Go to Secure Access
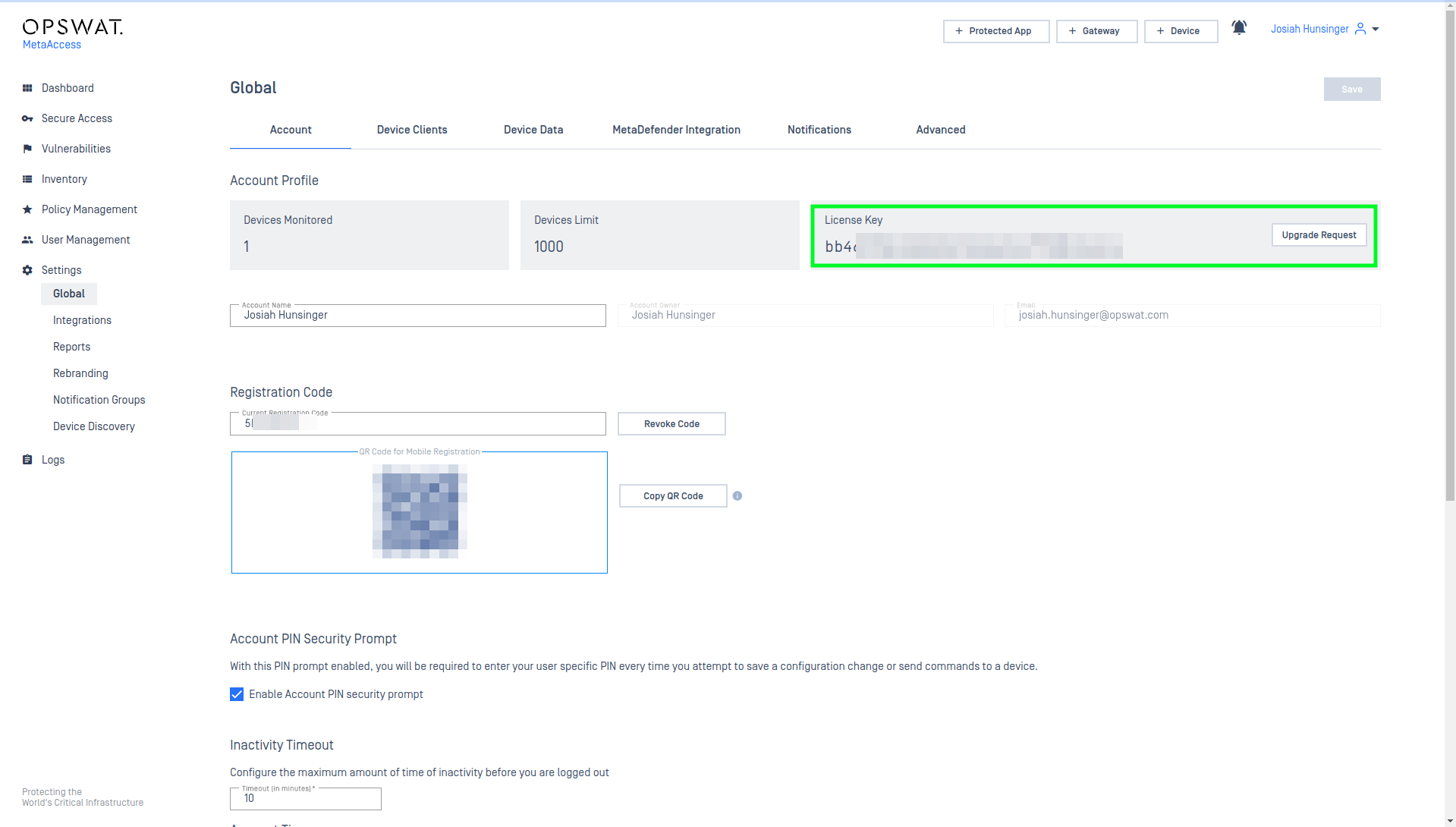This screenshot has width=1456, height=827. (x=77, y=118)
